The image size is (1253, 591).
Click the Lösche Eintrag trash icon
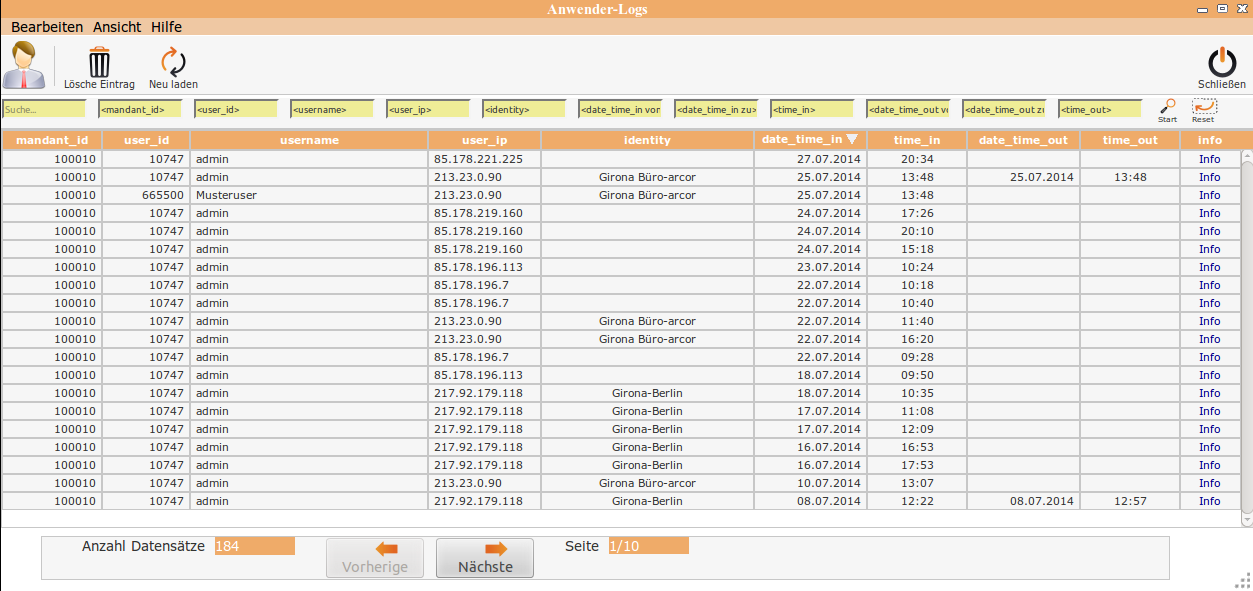tap(99, 63)
